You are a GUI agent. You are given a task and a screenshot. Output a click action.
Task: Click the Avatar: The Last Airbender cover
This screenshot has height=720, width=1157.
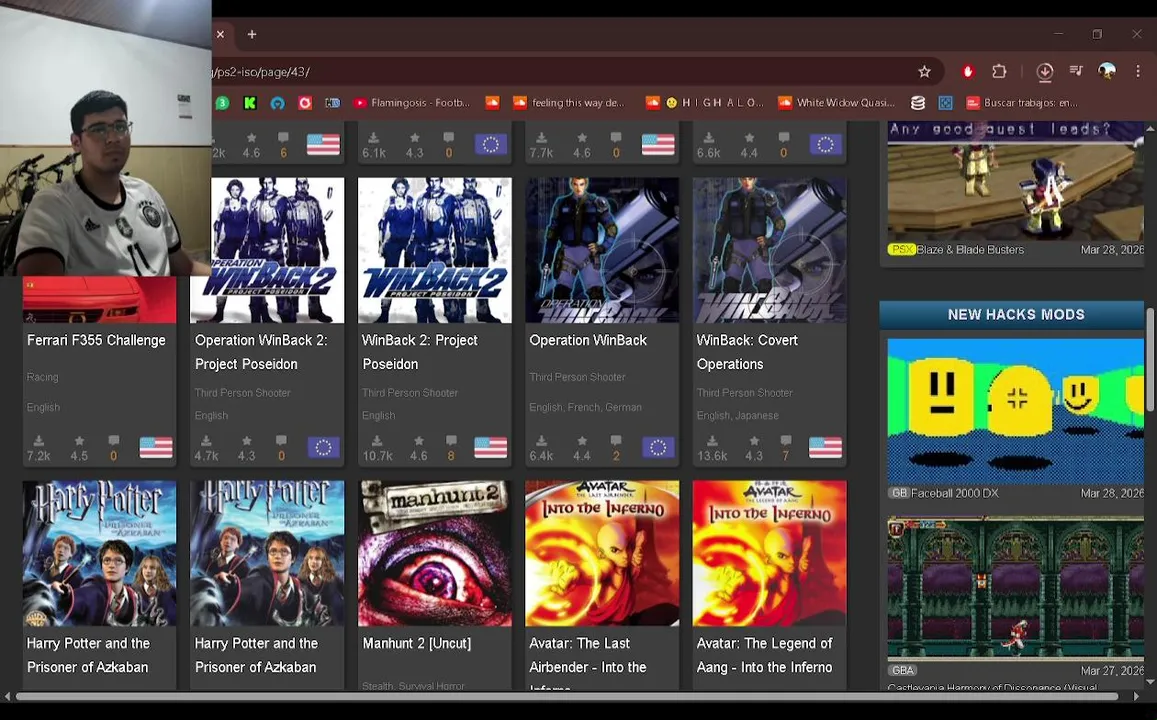(602, 553)
